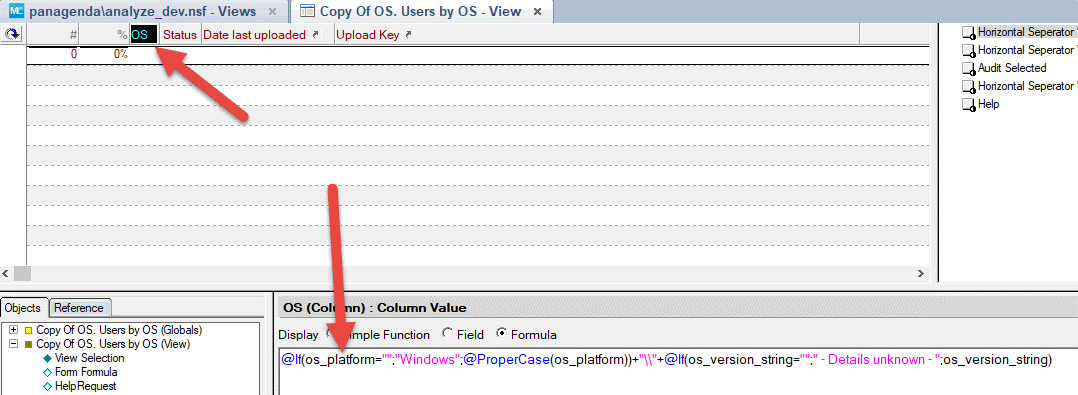Select the Audit Selected action

tap(1012, 68)
